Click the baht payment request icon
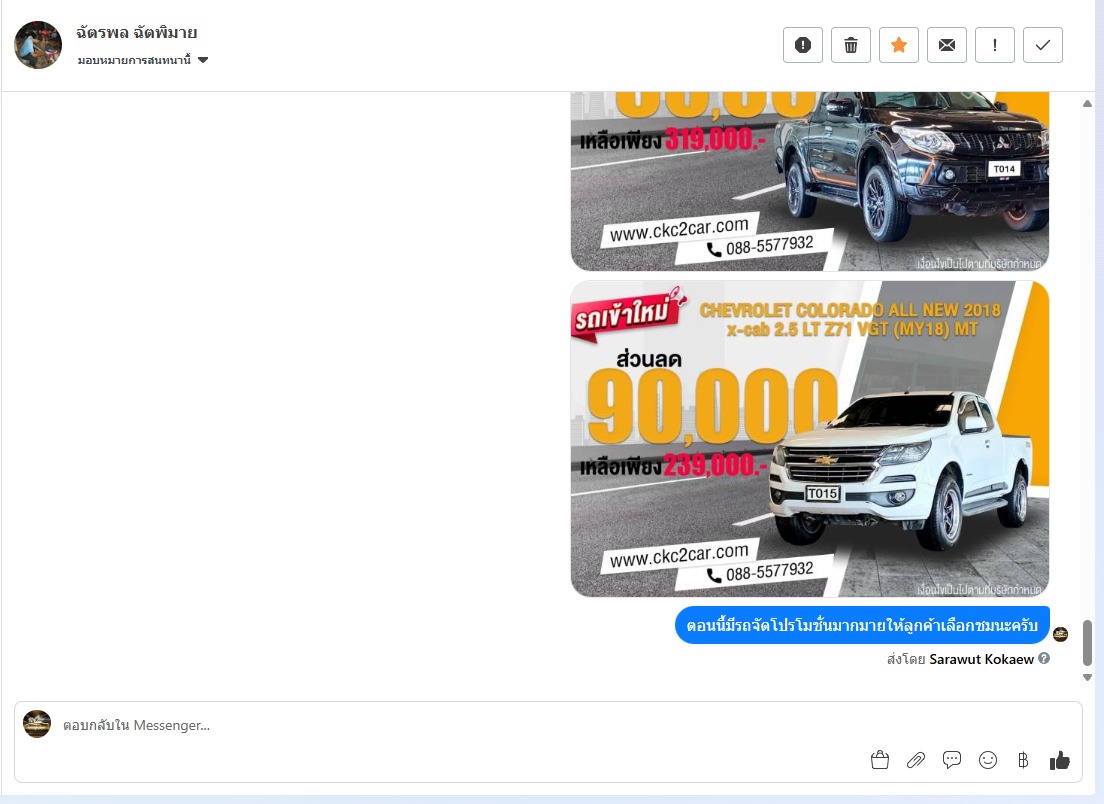Image resolution: width=1104 pixels, height=804 pixels. pos(1023,760)
